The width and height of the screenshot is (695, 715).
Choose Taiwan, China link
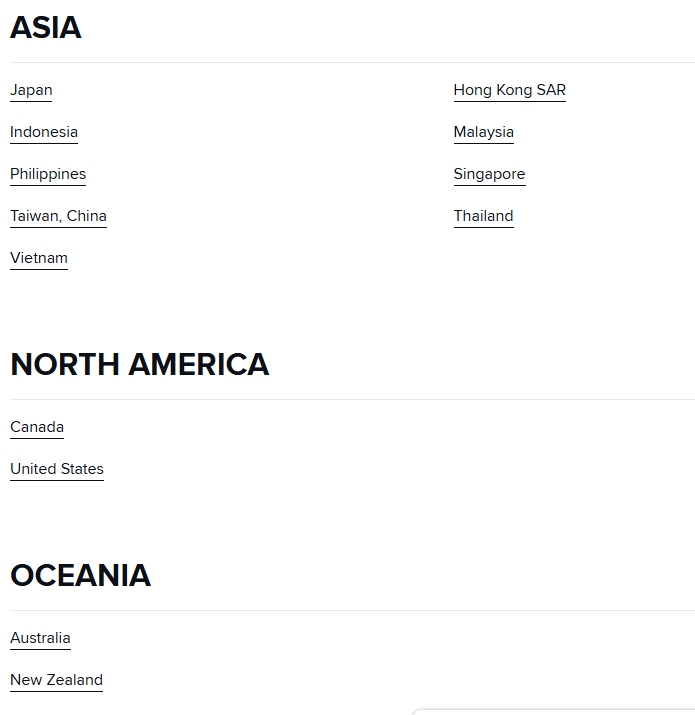coord(58,216)
